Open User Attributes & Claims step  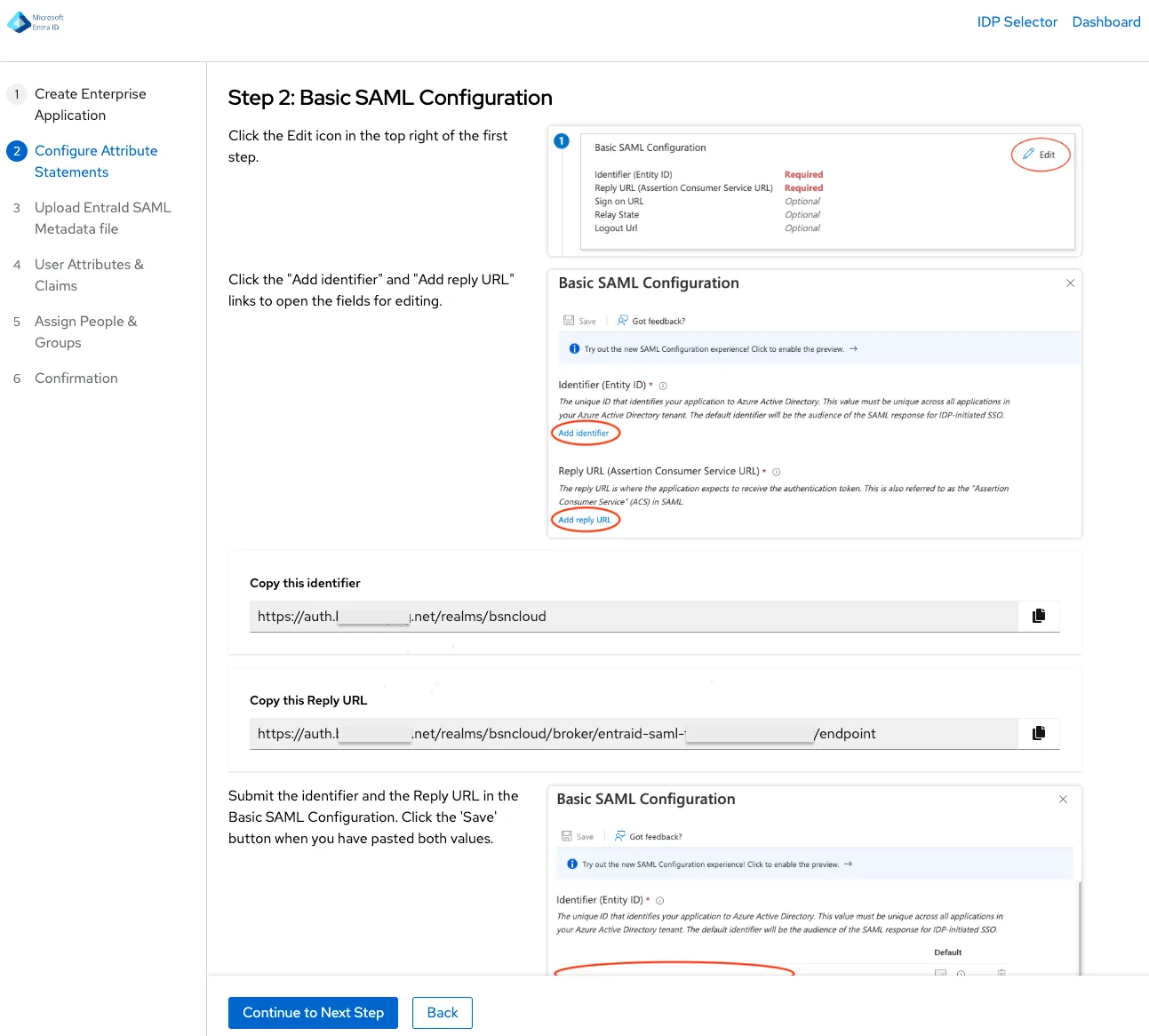tap(89, 275)
